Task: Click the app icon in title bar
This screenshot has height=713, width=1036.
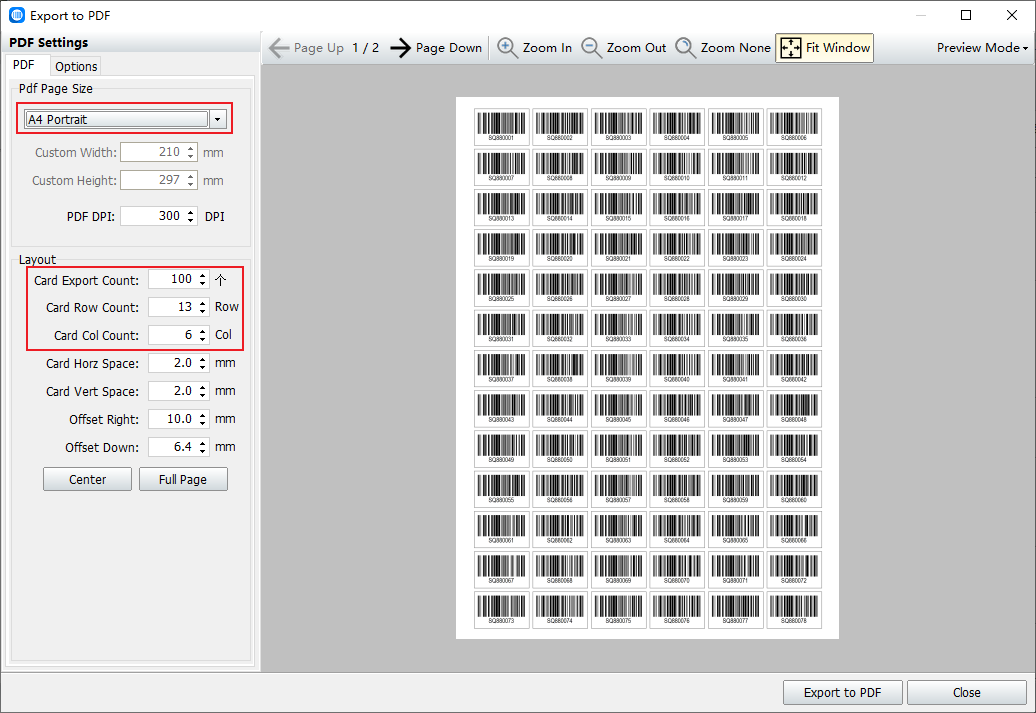Action: pyautogui.click(x=17, y=15)
